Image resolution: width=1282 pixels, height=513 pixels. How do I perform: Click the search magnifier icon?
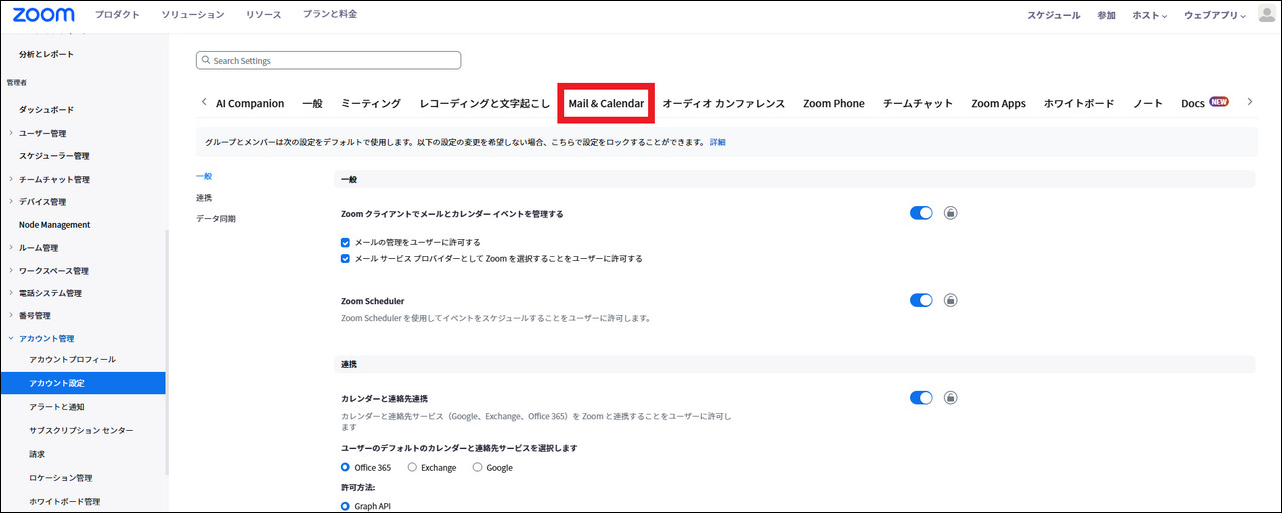[x=206, y=61]
